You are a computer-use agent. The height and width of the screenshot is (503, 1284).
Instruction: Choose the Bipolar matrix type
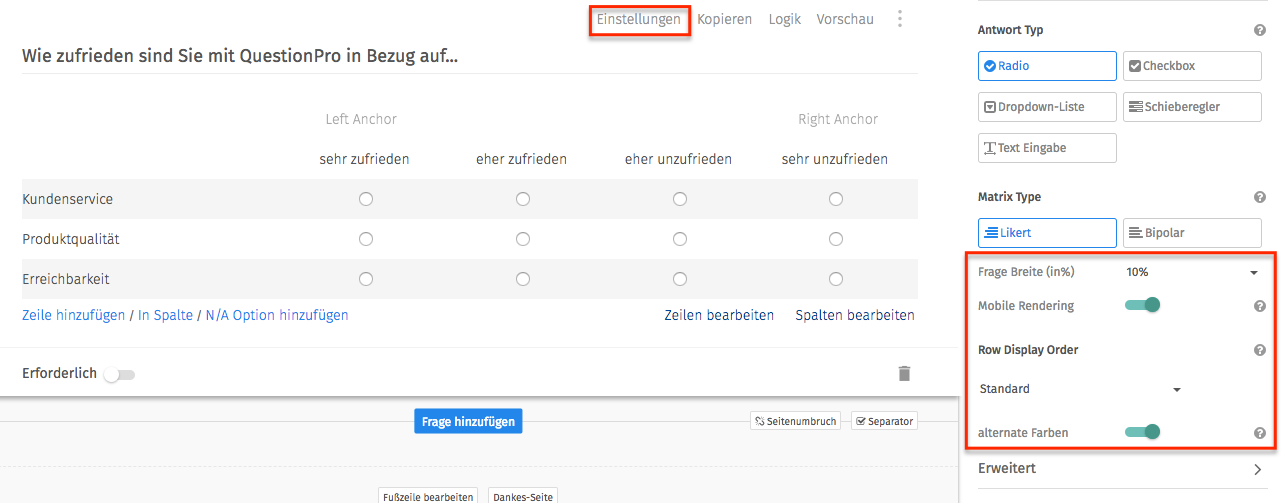coord(1192,233)
